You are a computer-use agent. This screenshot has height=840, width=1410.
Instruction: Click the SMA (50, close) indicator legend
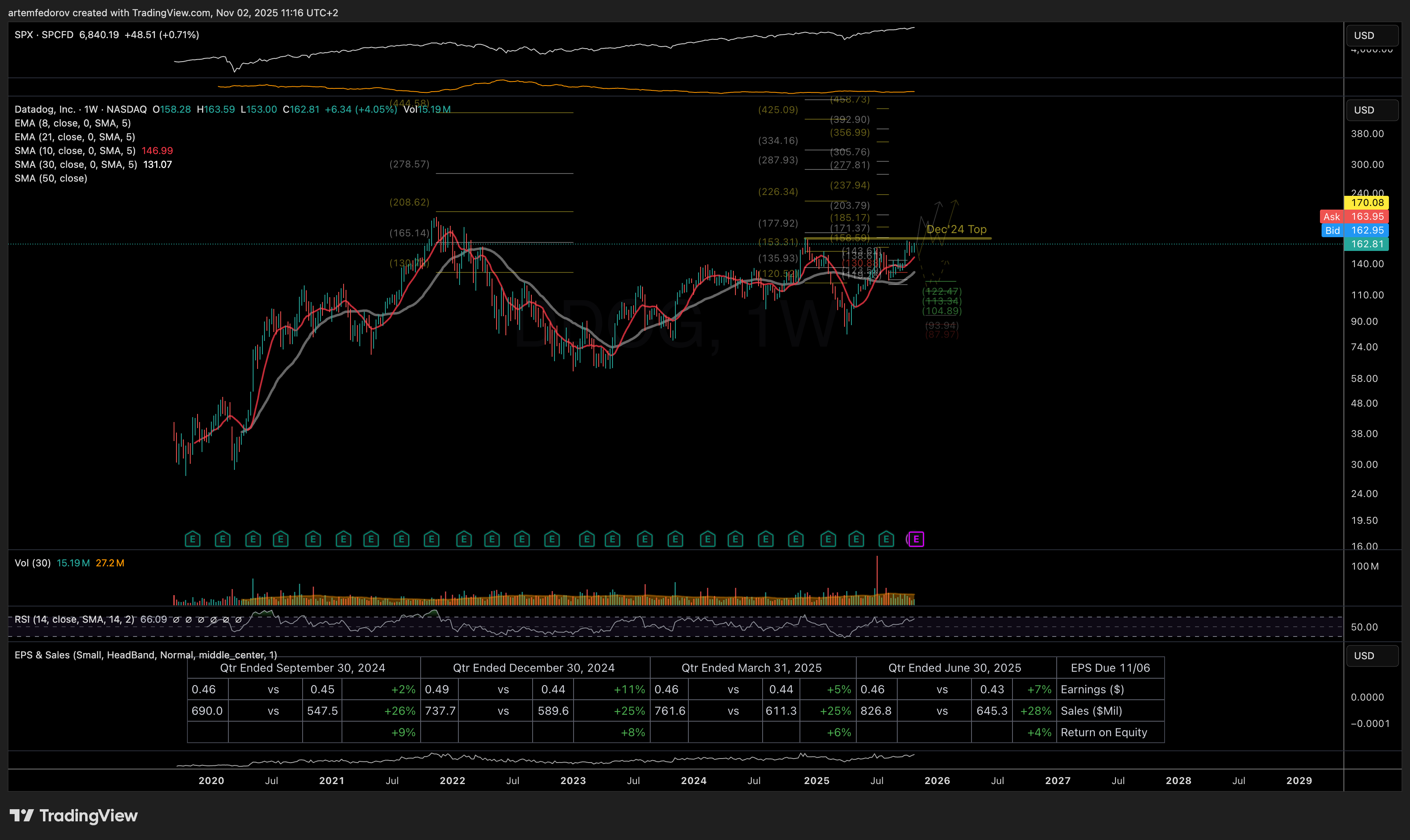point(51,178)
